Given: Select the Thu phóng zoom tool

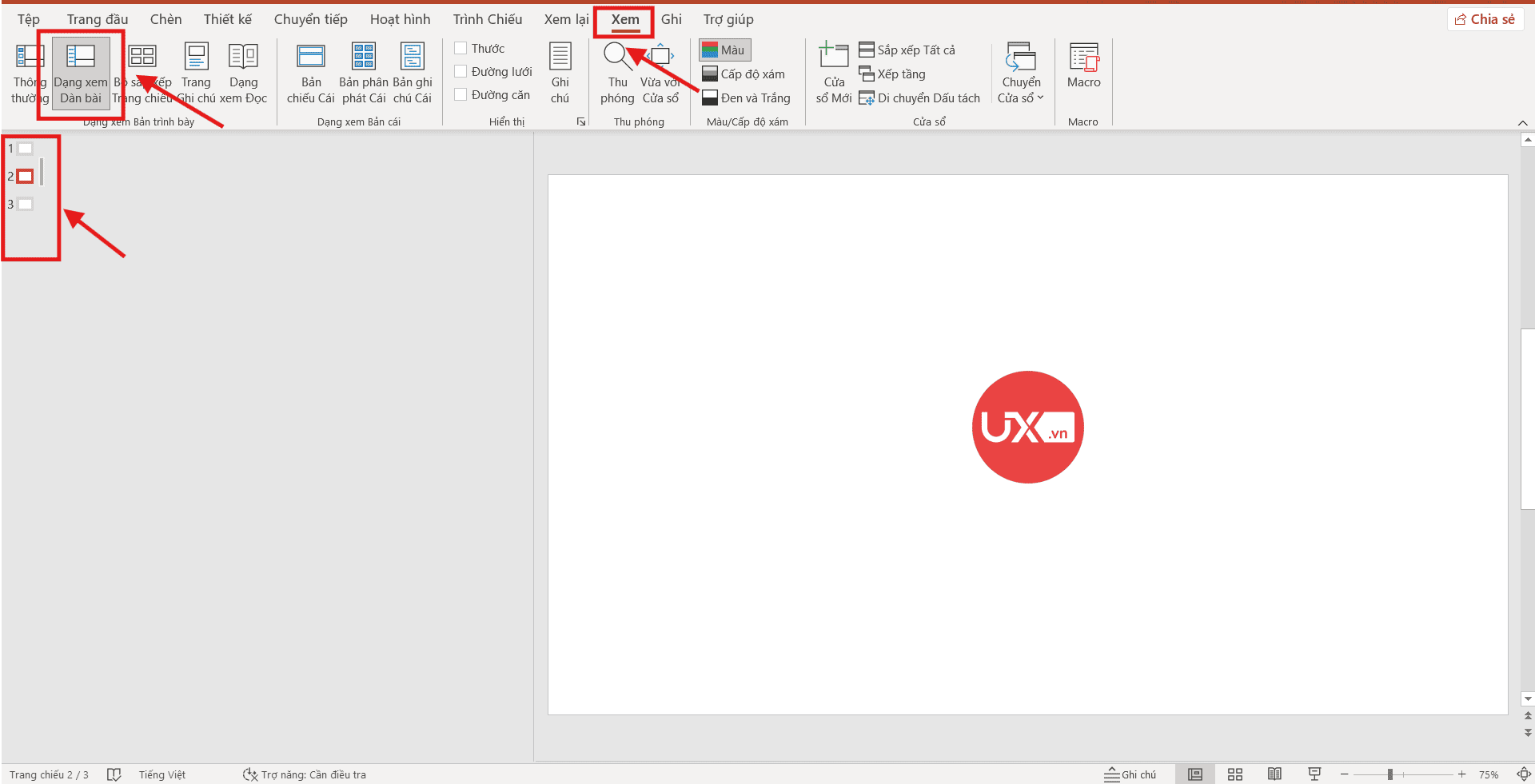Looking at the screenshot, I should (x=616, y=72).
